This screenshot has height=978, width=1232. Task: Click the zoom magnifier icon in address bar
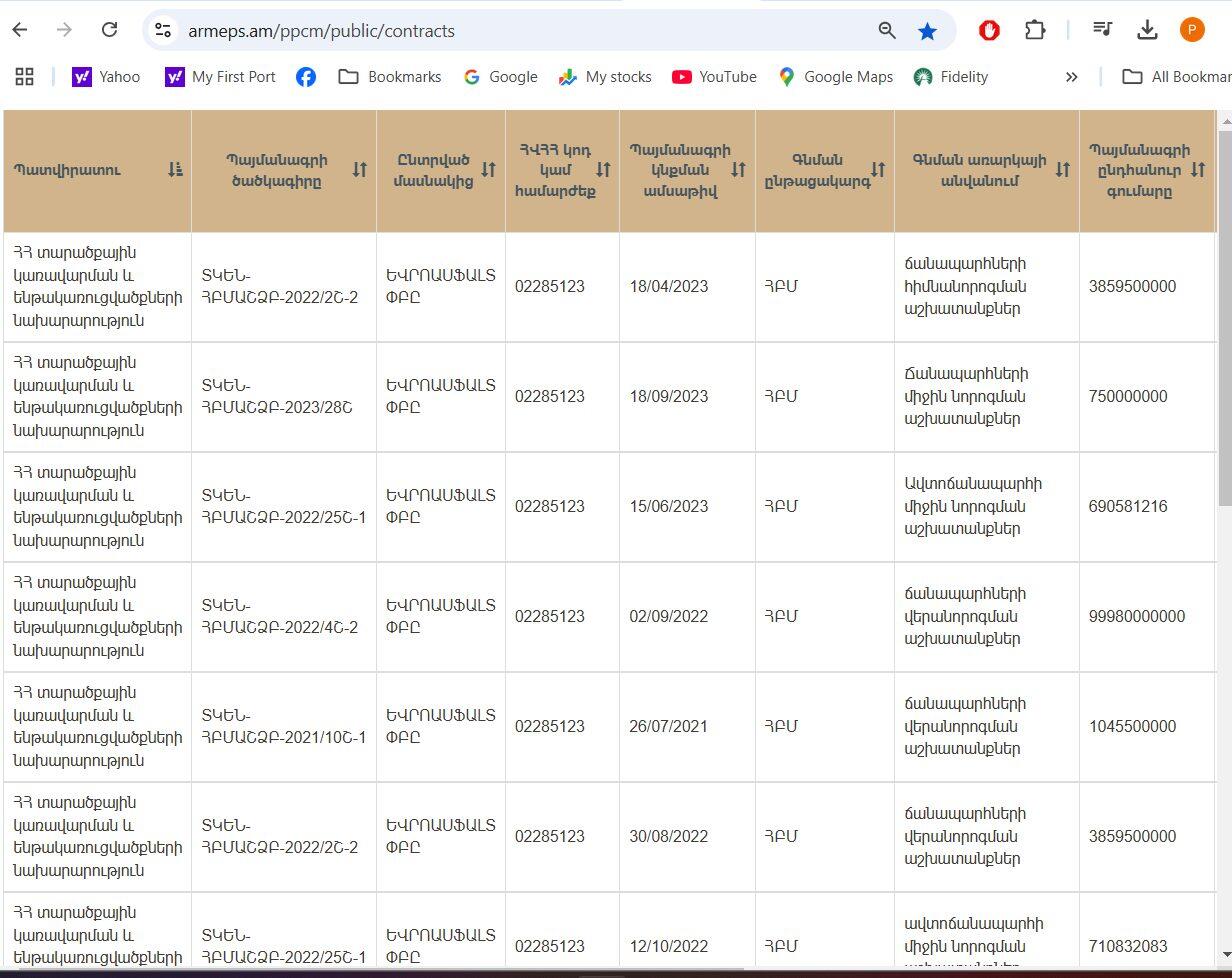[887, 31]
